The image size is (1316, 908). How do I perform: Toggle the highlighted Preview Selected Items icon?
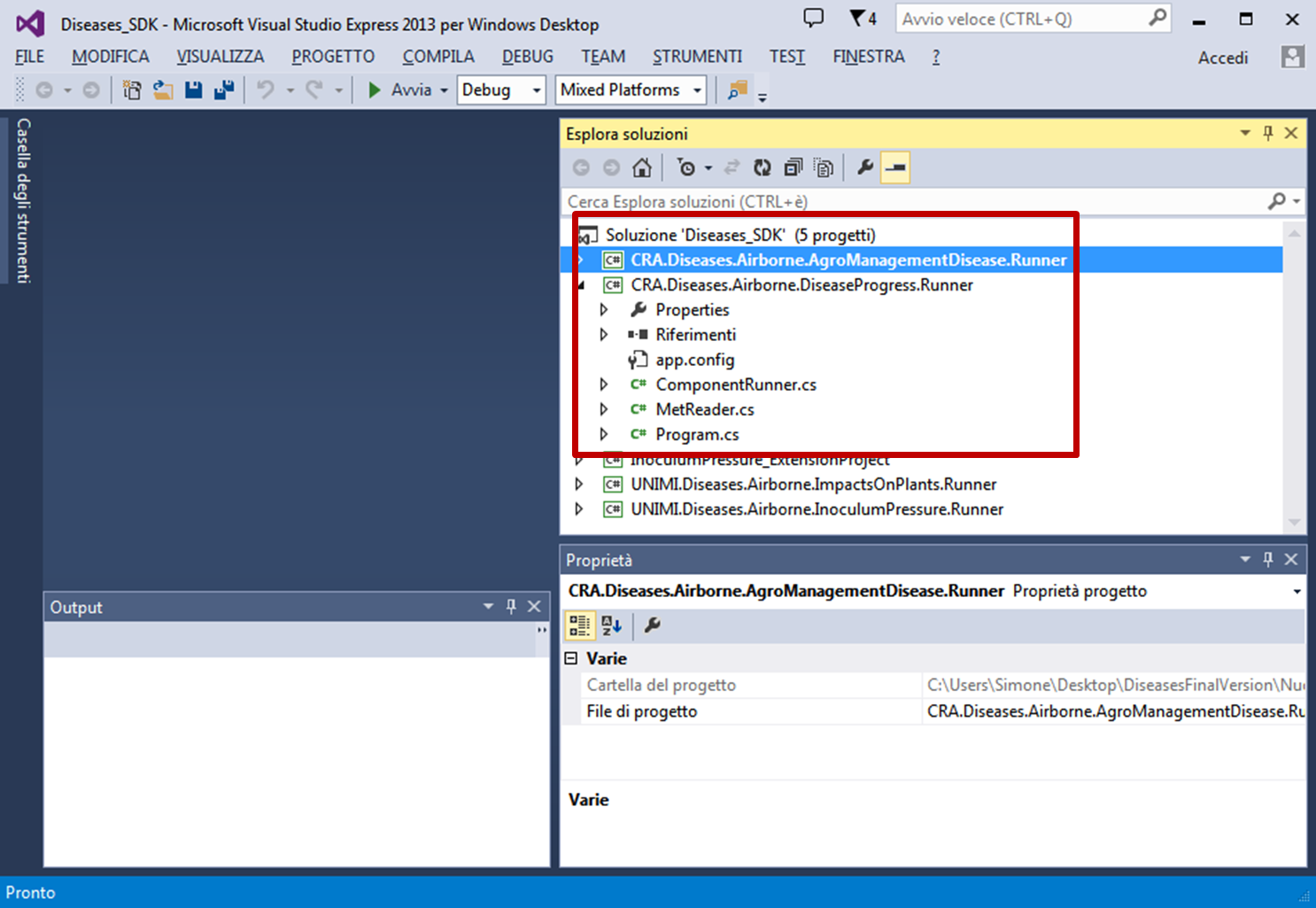tap(895, 167)
